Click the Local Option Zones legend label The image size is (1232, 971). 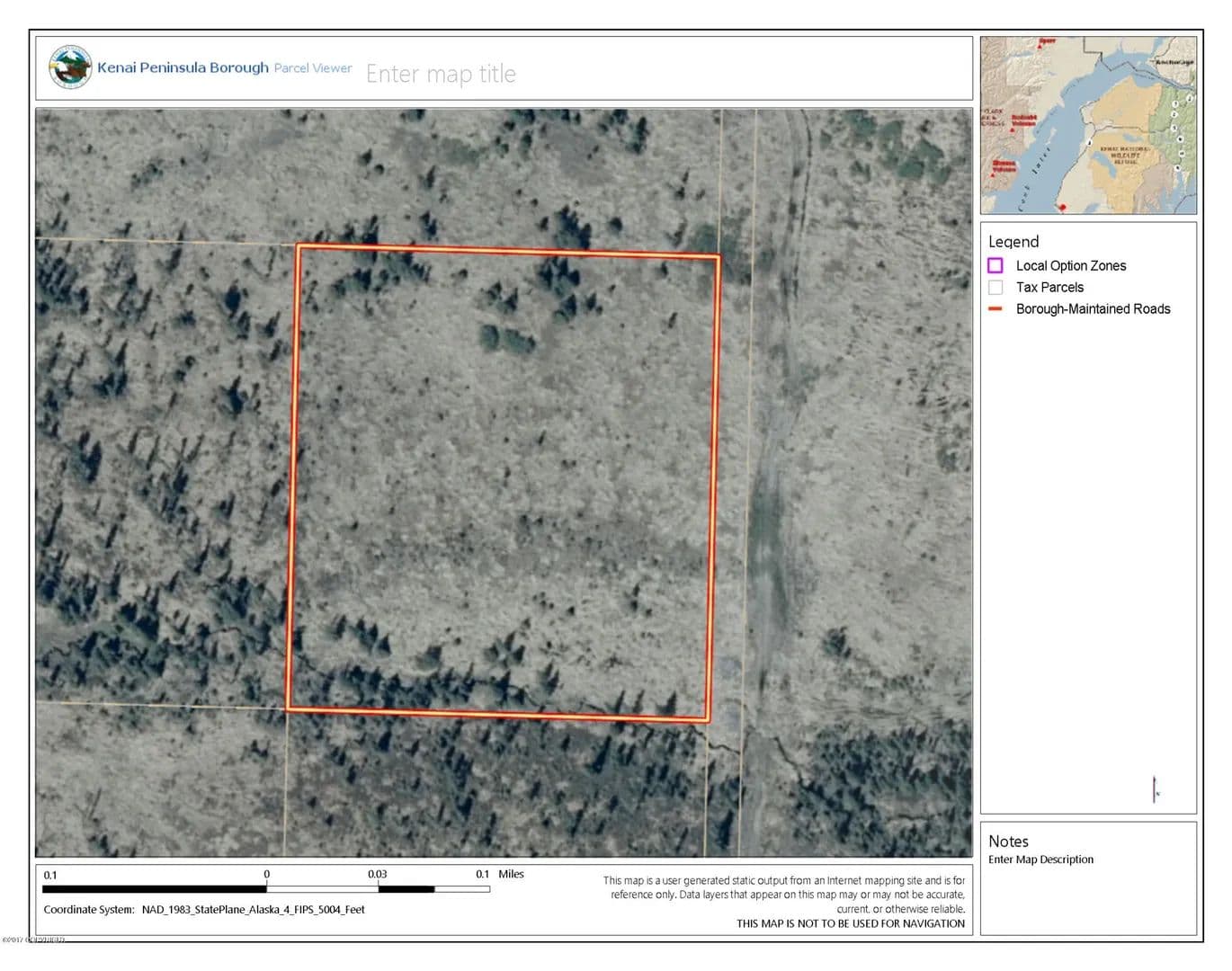1070,265
